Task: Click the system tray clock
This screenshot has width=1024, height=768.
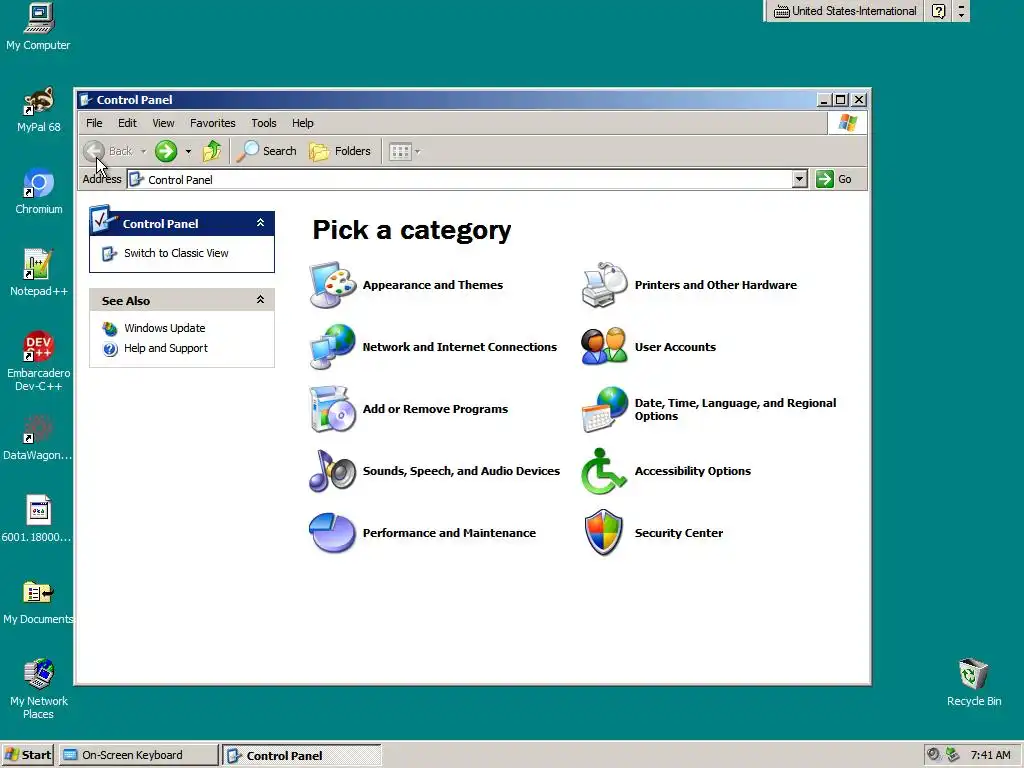Action: [990, 756]
